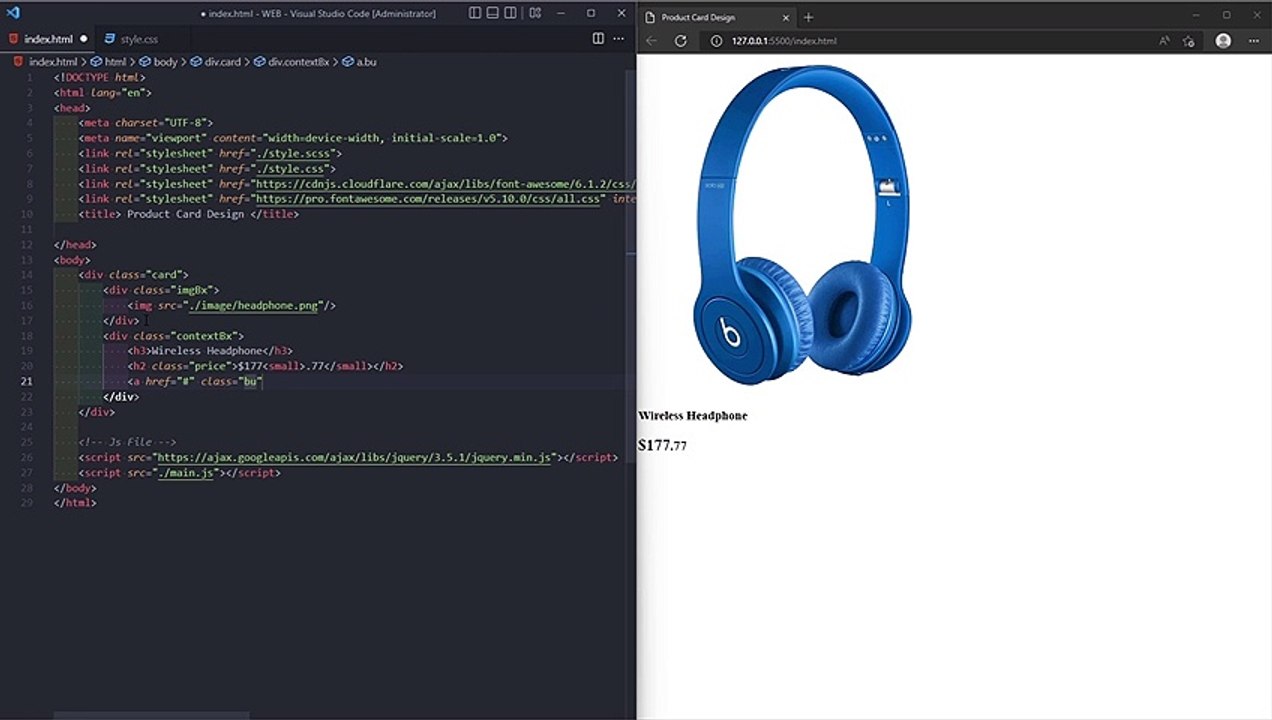
Task: Focus the 127.0.0.1:5500 address bar
Action: click(784, 41)
